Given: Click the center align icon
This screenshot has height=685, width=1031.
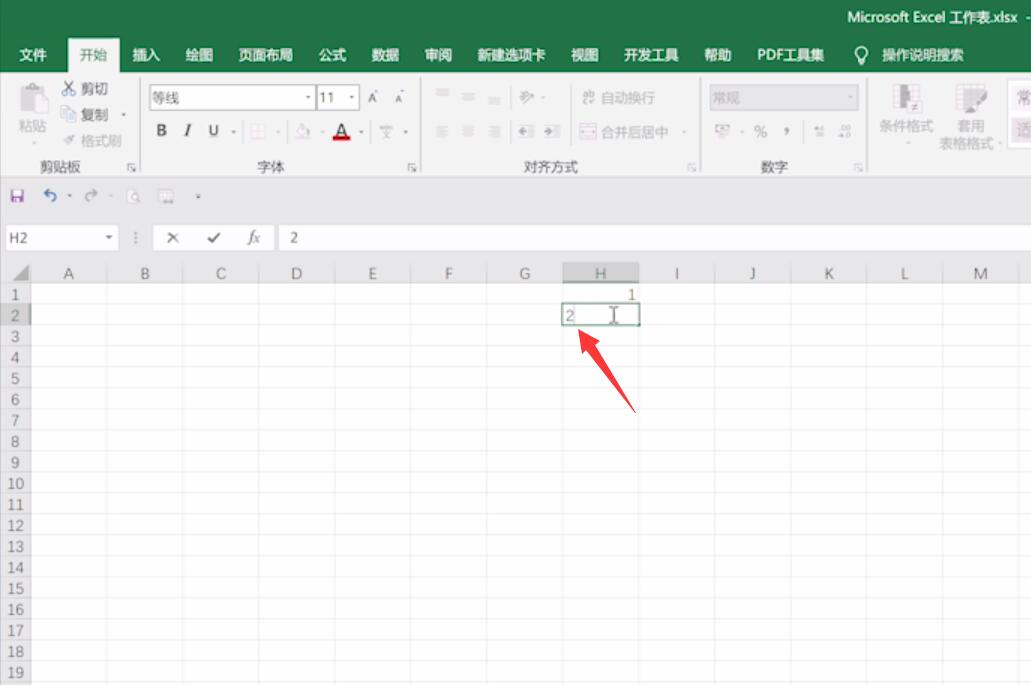Looking at the screenshot, I should tap(468, 131).
